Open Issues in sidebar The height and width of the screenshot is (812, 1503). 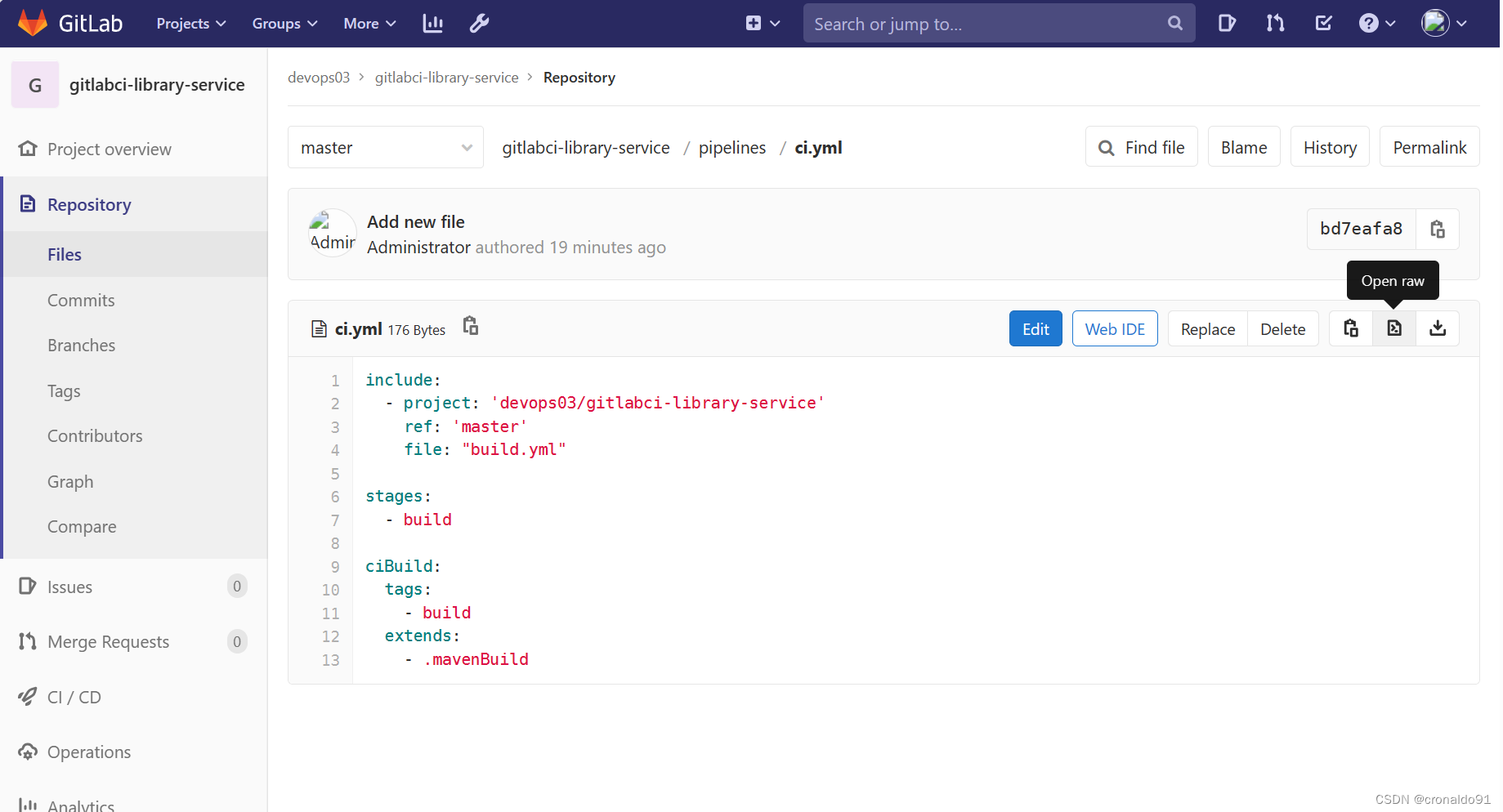134,587
